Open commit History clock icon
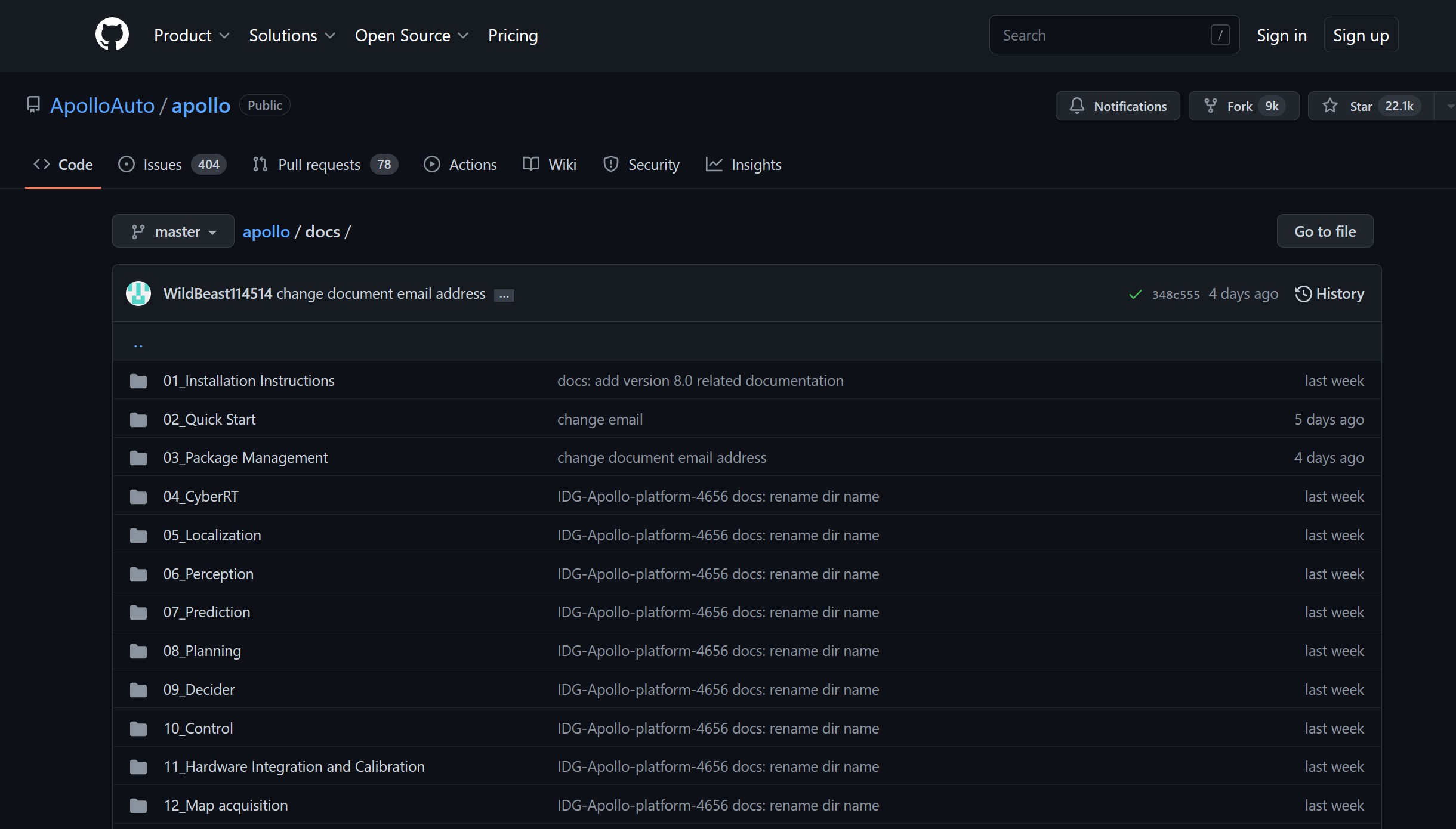Viewport: 1456px width, 829px height. [1303, 293]
